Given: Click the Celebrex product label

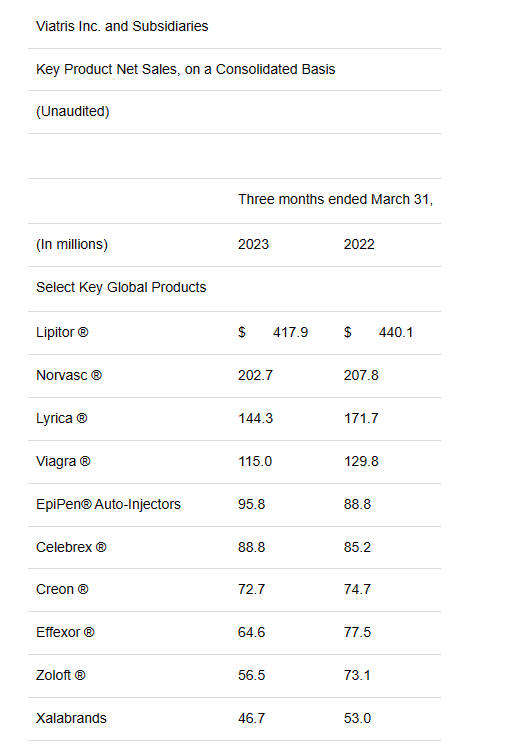Looking at the screenshot, I should click(71, 547).
